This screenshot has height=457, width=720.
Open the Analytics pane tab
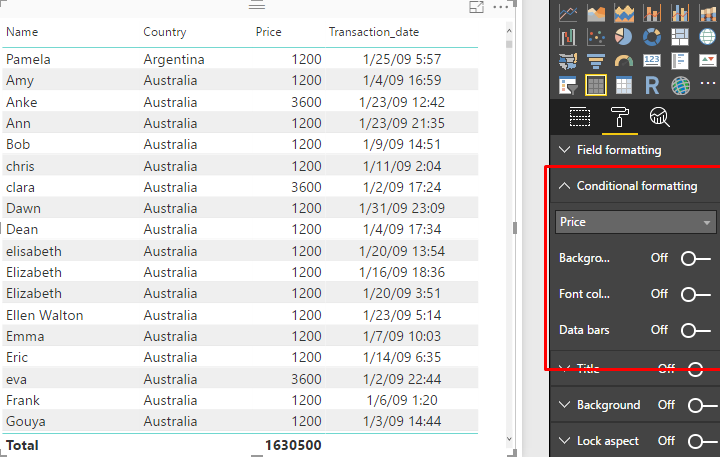[659, 117]
